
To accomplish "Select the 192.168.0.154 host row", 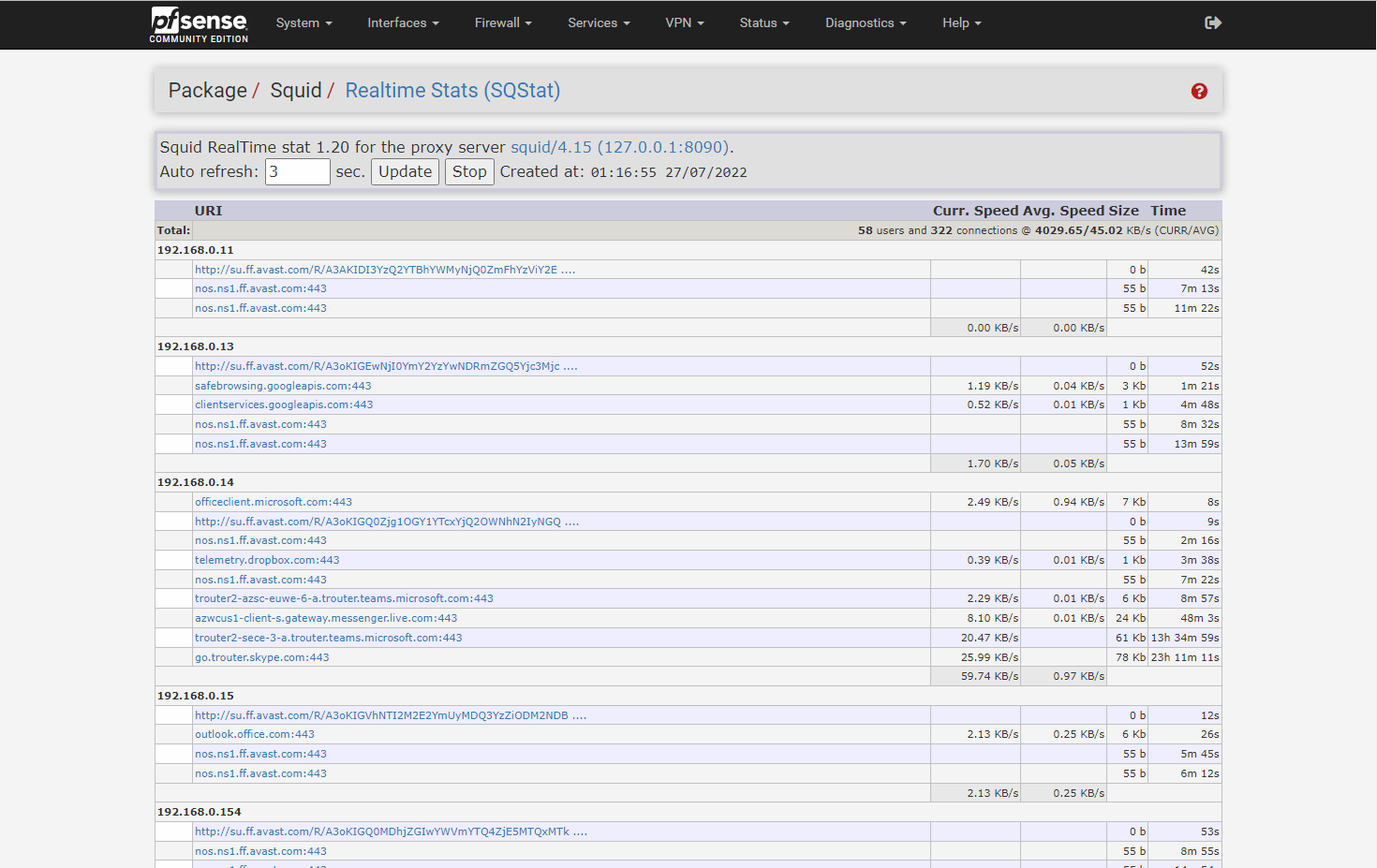I will [688, 812].
